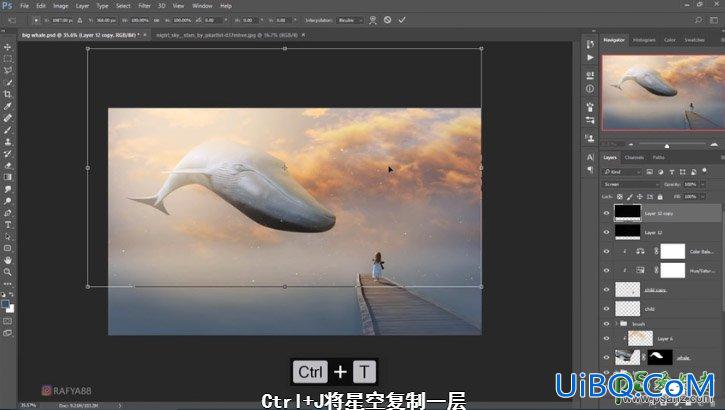The height and width of the screenshot is (410, 725).
Task: Hide the child layer
Action: [607, 309]
